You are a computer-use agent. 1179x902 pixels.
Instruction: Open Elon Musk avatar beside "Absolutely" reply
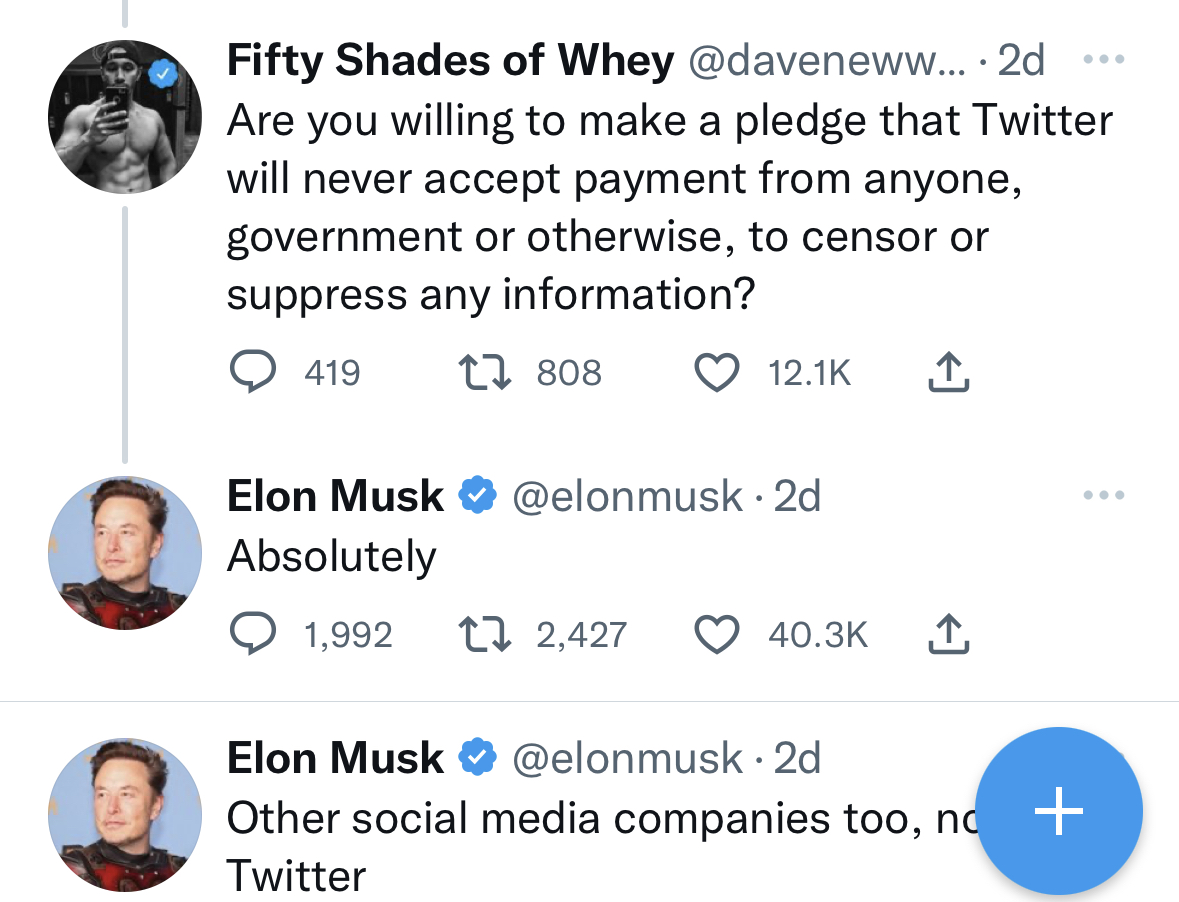[x=125, y=553]
